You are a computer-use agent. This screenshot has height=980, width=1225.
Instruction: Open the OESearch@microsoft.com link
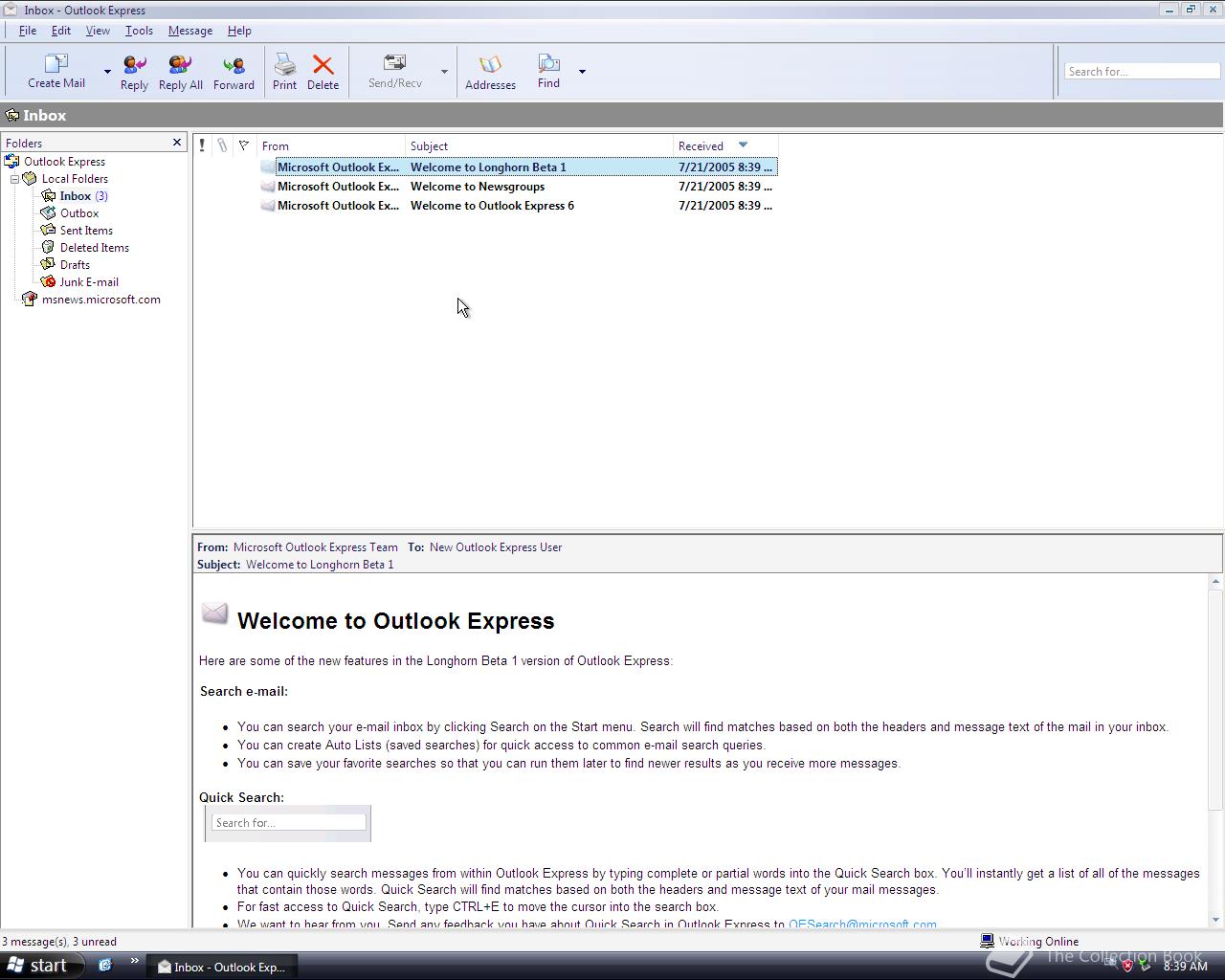pos(862,924)
